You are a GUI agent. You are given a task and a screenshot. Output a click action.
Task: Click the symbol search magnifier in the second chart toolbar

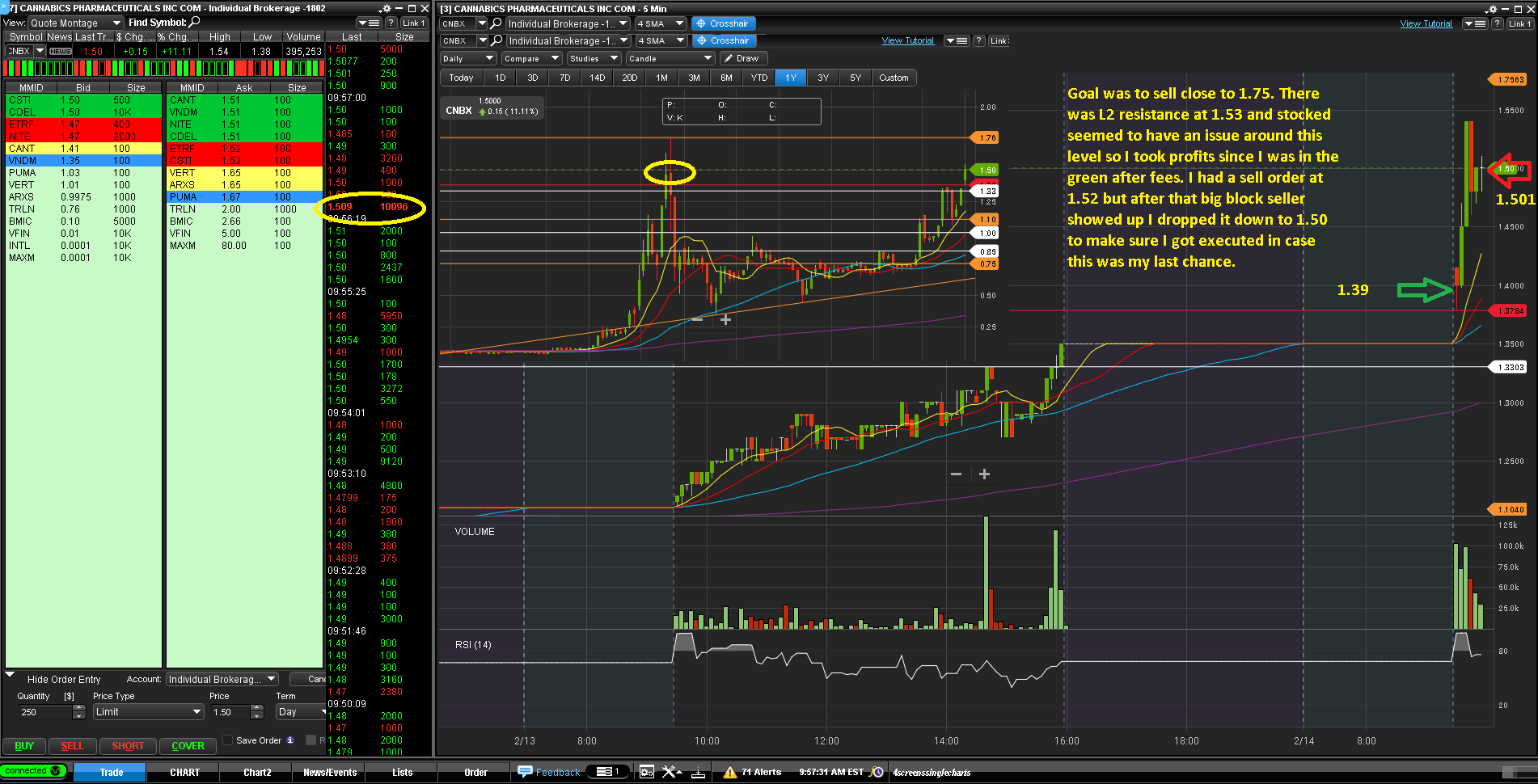[x=496, y=40]
